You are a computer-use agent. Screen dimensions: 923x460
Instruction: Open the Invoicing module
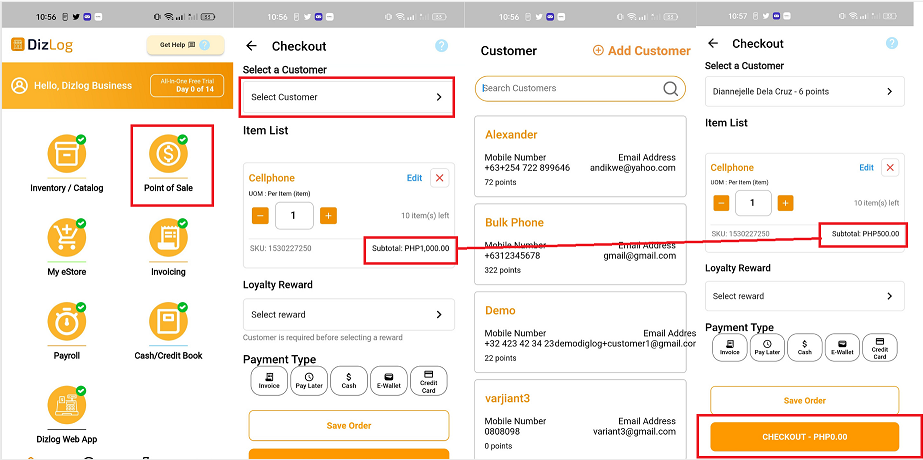coord(168,247)
